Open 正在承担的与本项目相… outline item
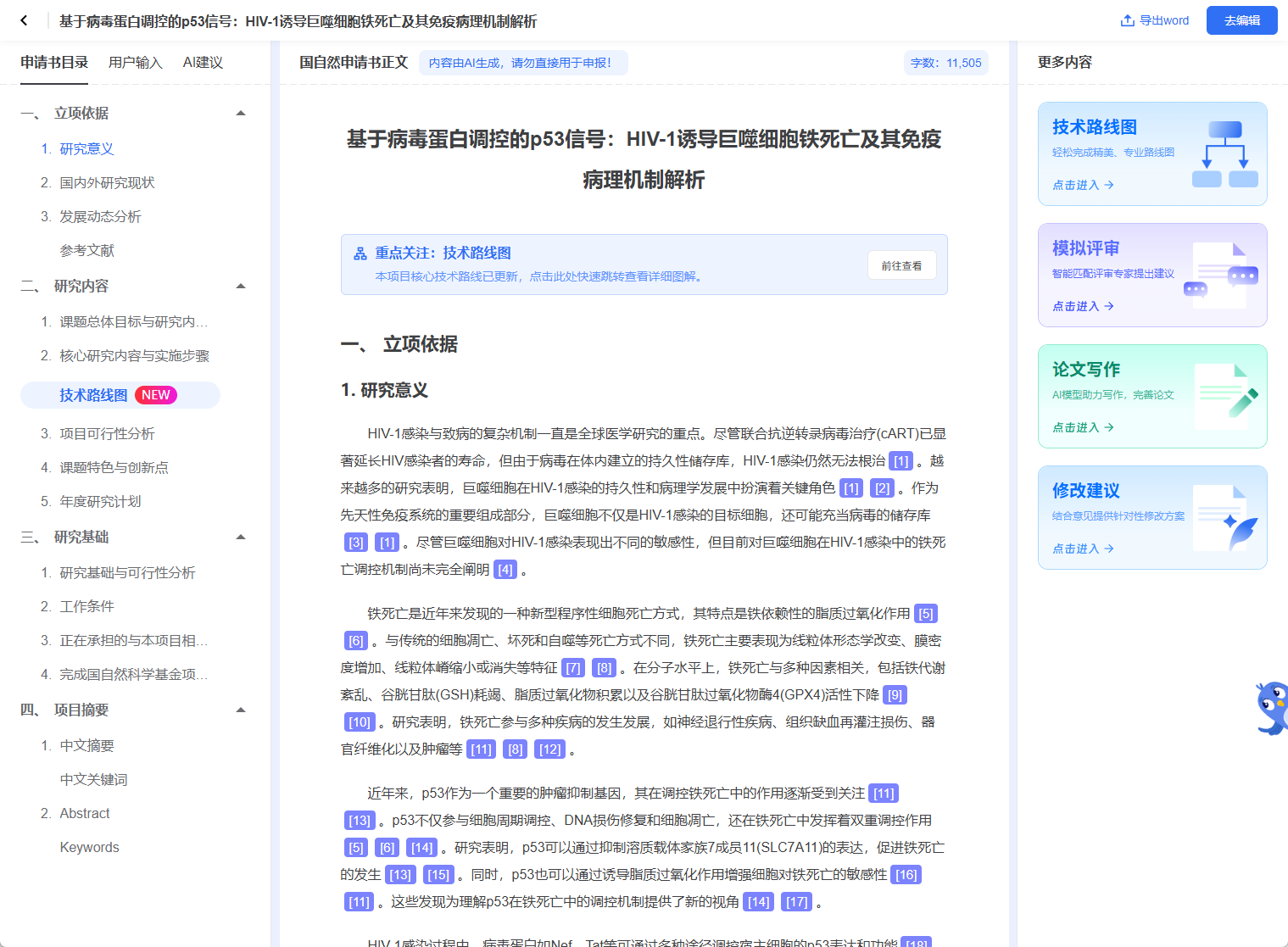The height and width of the screenshot is (947, 1288). point(133,641)
